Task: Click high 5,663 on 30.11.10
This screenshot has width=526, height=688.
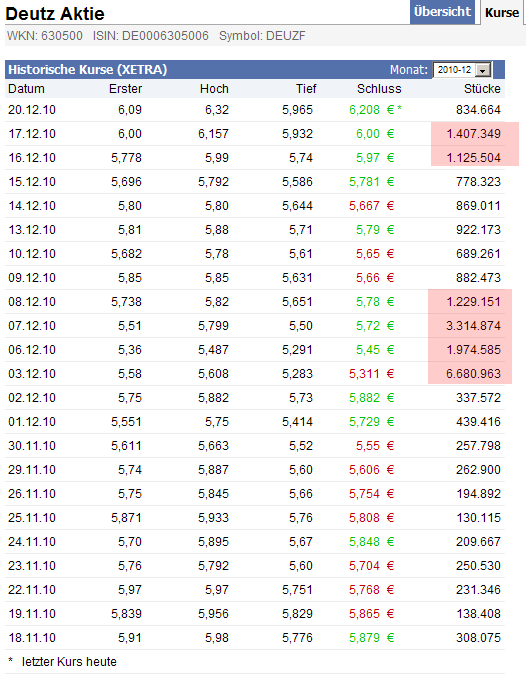Action: click(x=213, y=446)
